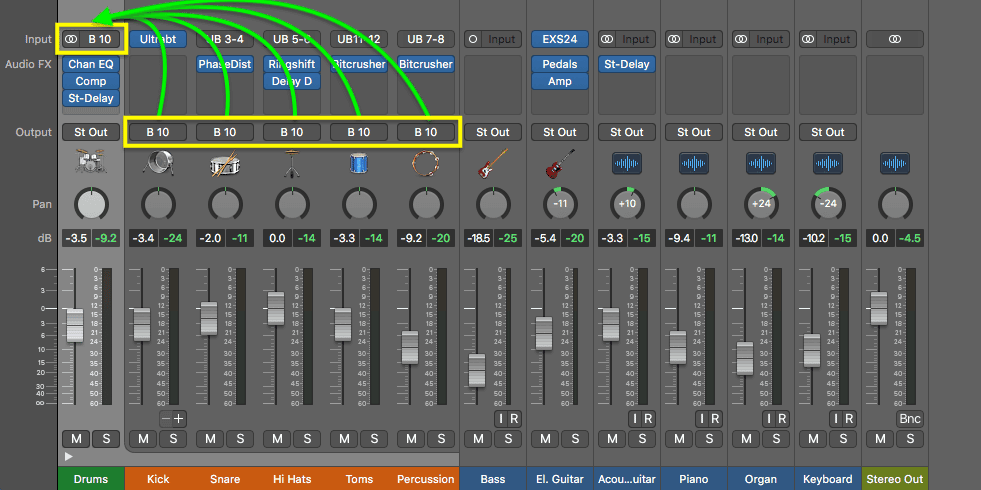Click the Stereo Out format icon

coord(895,39)
